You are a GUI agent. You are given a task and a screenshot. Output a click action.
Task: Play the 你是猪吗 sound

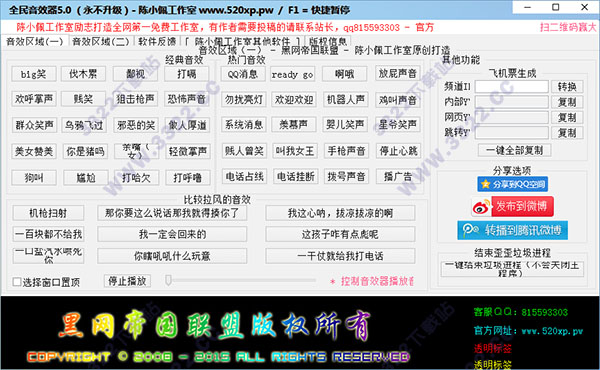tap(85, 152)
